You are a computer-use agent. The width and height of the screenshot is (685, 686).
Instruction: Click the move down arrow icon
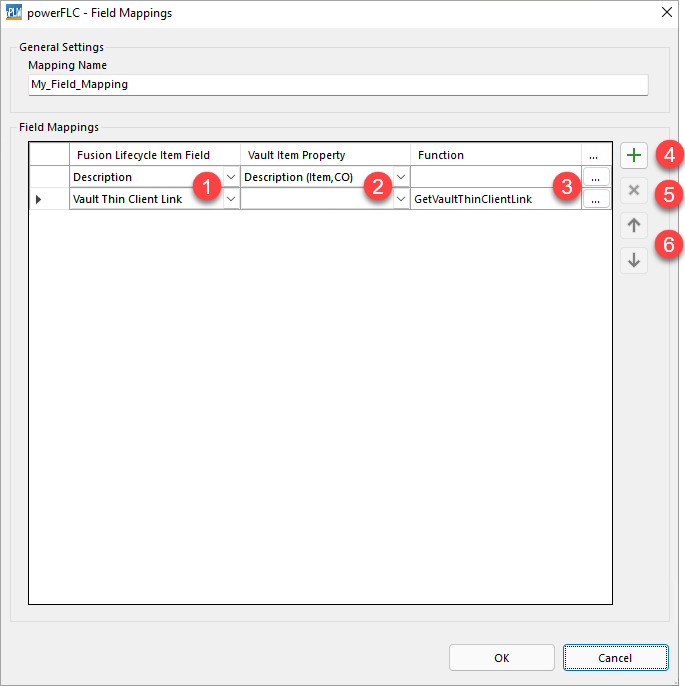pos(633,260)
